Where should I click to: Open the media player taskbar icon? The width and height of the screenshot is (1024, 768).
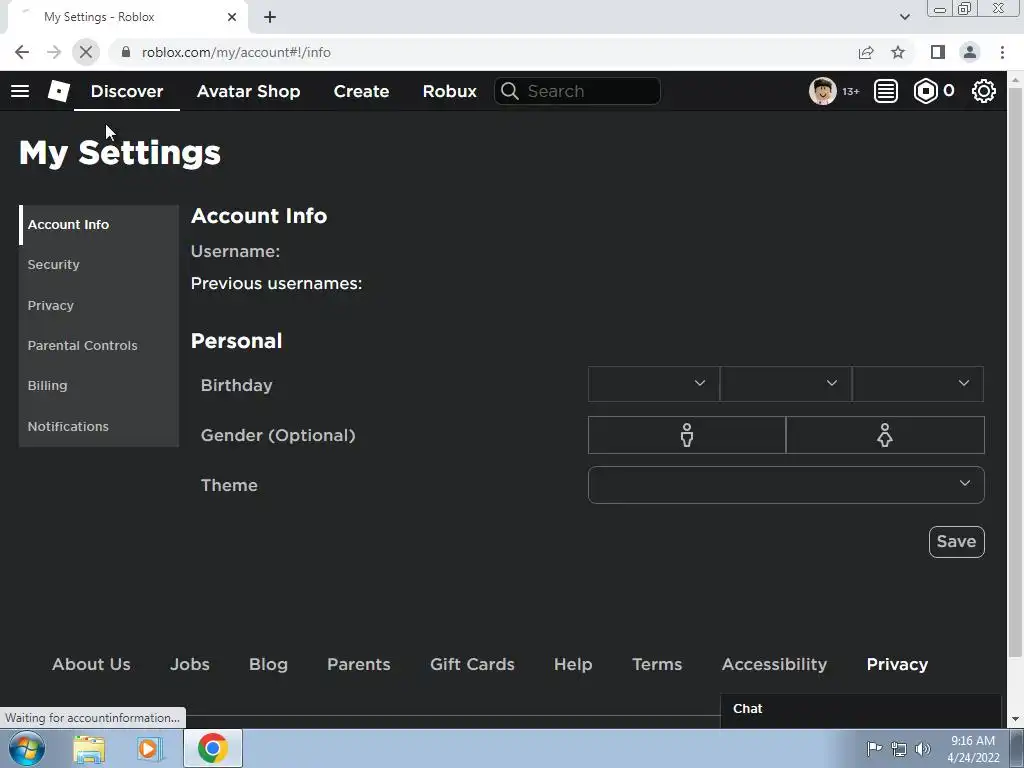(148, 749)
